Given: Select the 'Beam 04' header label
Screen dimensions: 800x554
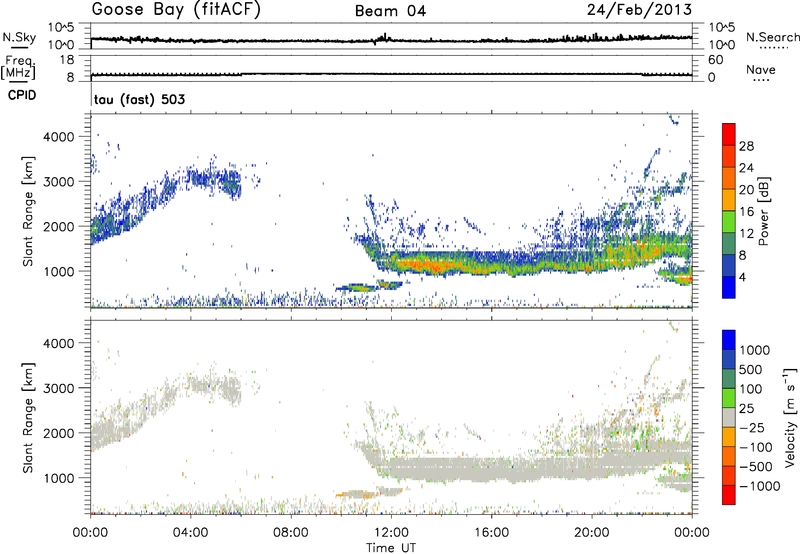Looking at the screenshot, I should [x=390, y=11].
